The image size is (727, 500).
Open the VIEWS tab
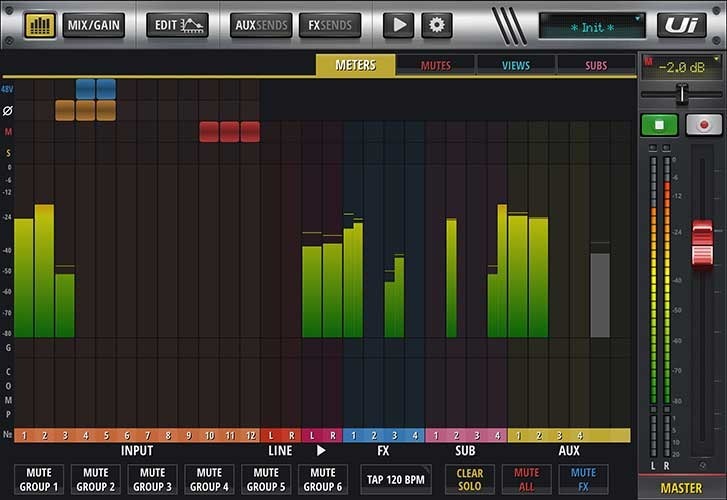[516, 66]
